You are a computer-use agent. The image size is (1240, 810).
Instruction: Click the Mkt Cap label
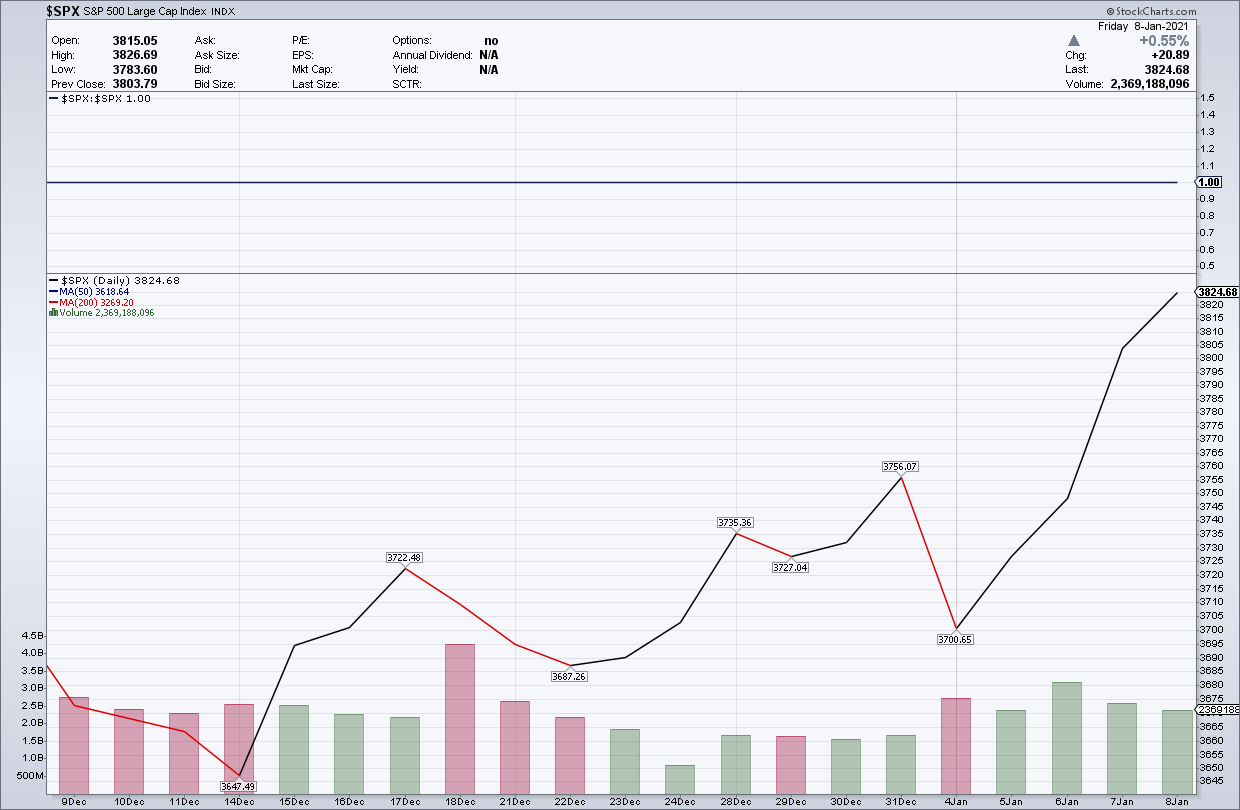coord(315,70)
